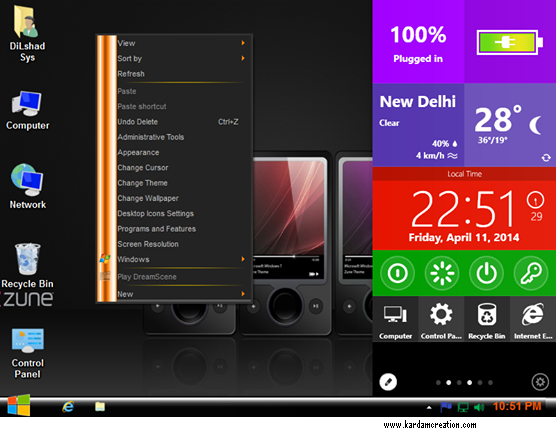Open the Computer desktop icon
The image size is (557, 434).
27,110
